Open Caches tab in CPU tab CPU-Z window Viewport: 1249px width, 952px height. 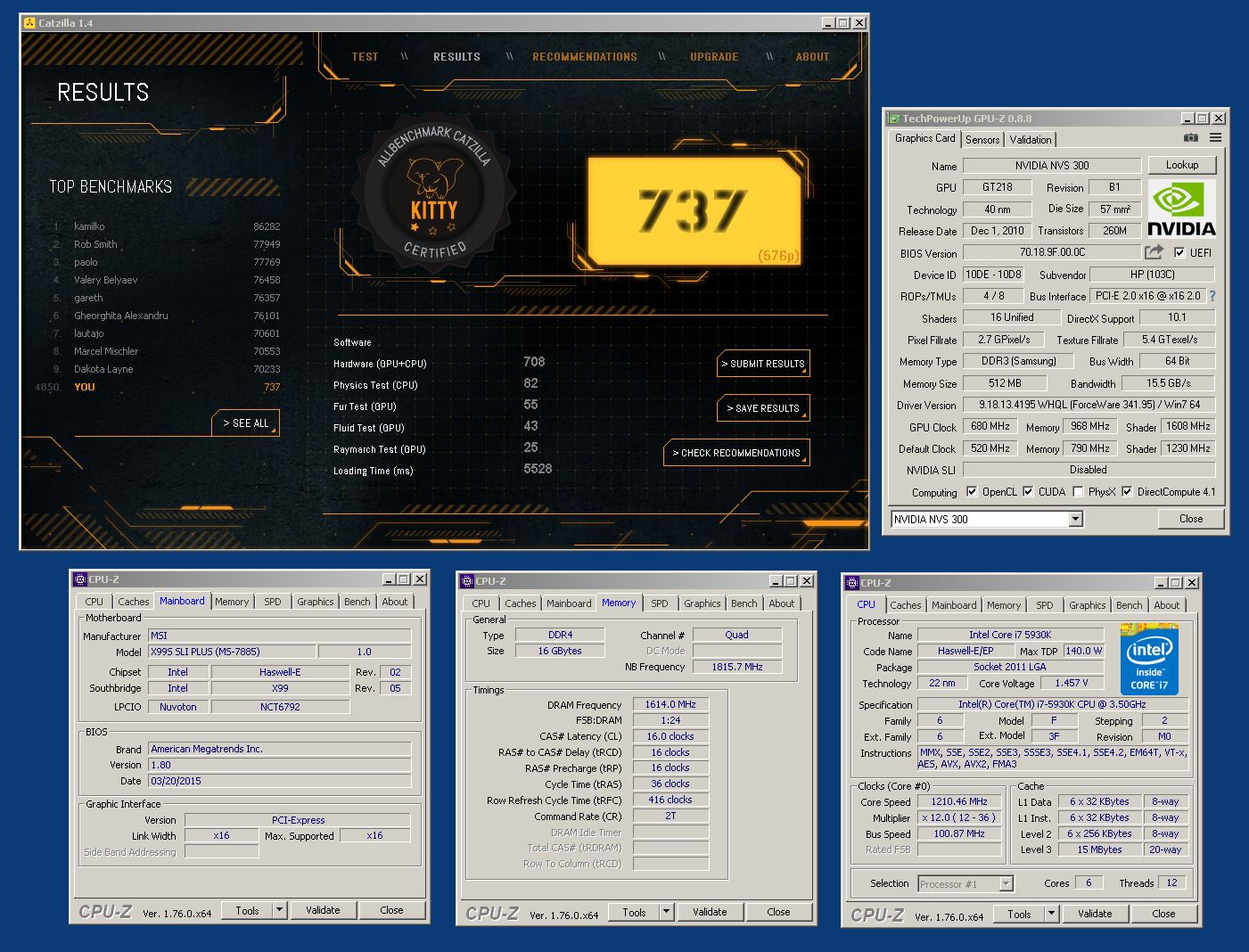coord(906,605)
